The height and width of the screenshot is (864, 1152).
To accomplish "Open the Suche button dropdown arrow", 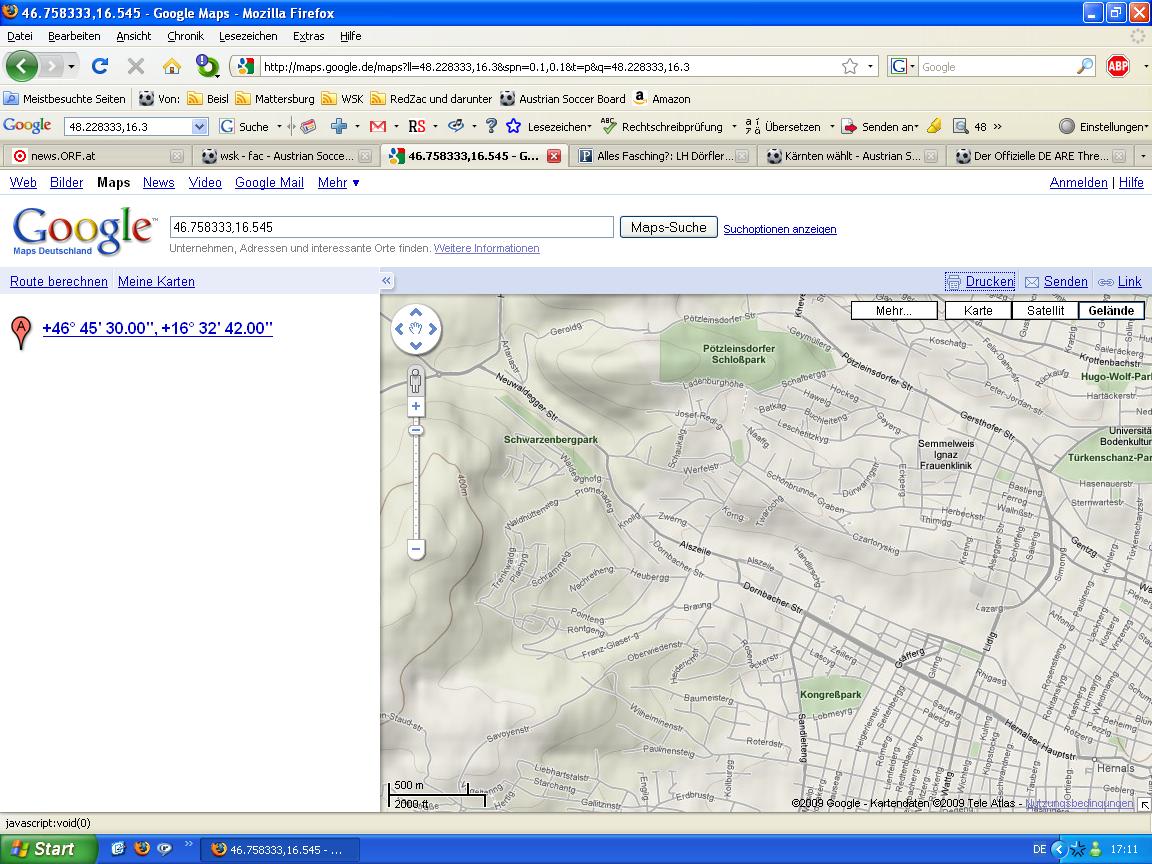I will point(279,126).
